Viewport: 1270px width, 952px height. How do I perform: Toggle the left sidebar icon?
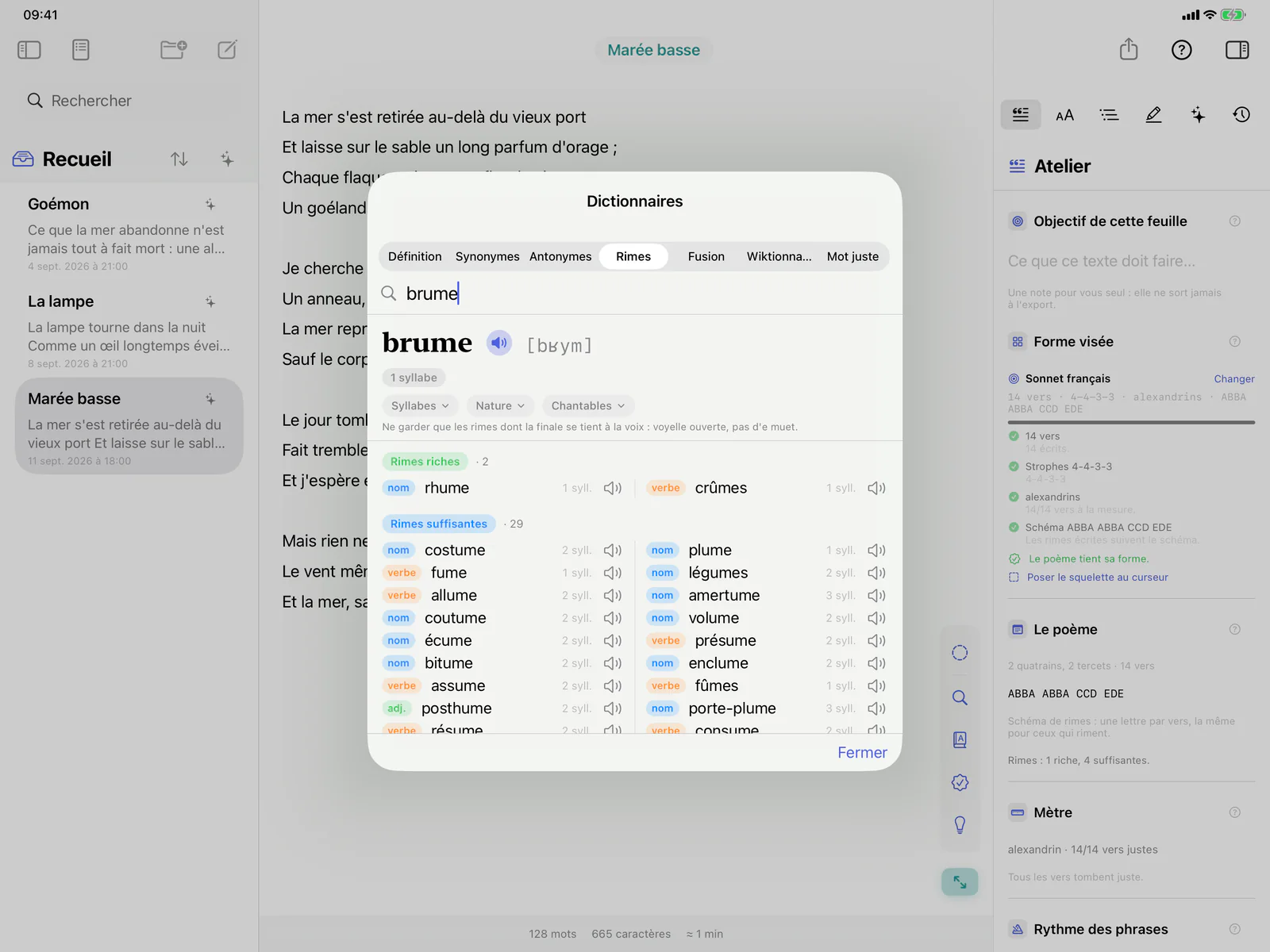[29, 50]
